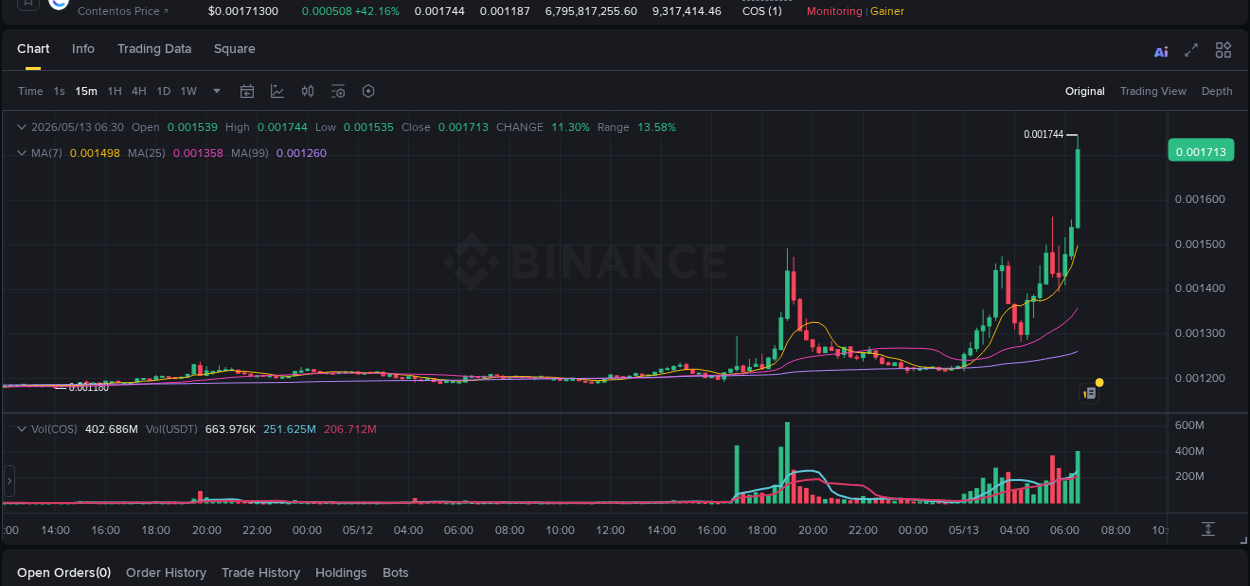Collapse the MA indicator legend chevron
1250x586 pixels.
click(22, 153)
